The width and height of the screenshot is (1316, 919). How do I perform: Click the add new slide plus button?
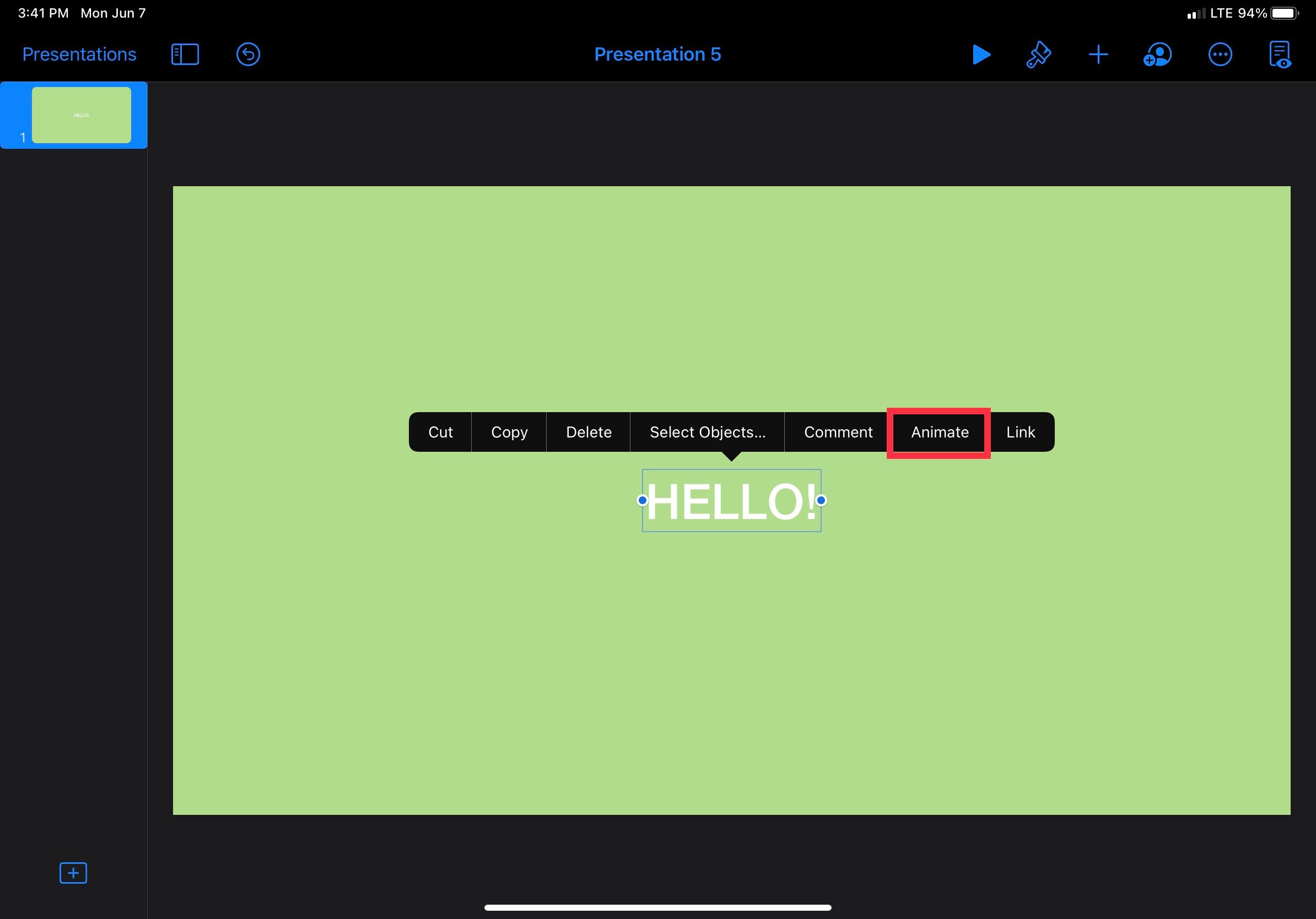[73, 872]
